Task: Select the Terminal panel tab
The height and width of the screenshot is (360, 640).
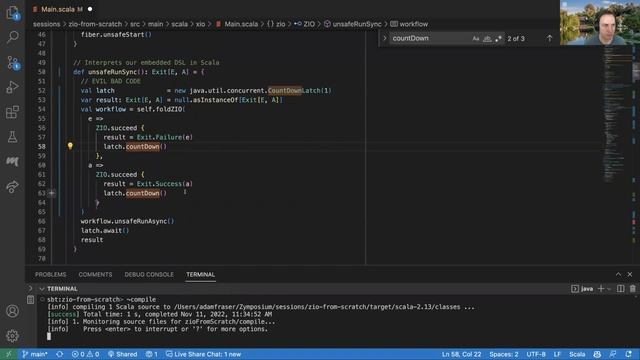Action: (200, 274)
